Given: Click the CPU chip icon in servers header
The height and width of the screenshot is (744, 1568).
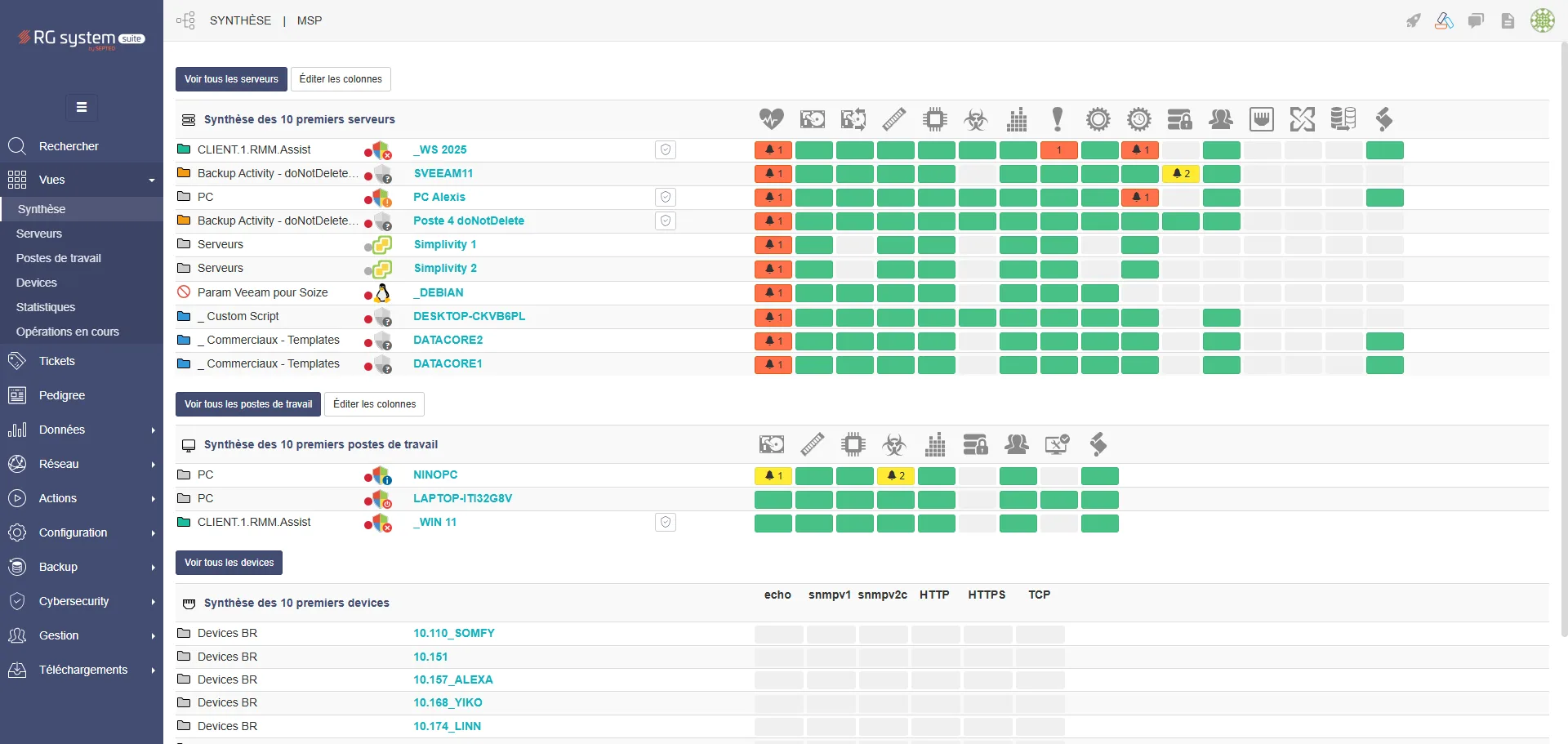Looking at the screenshot, I should (935, 119).
